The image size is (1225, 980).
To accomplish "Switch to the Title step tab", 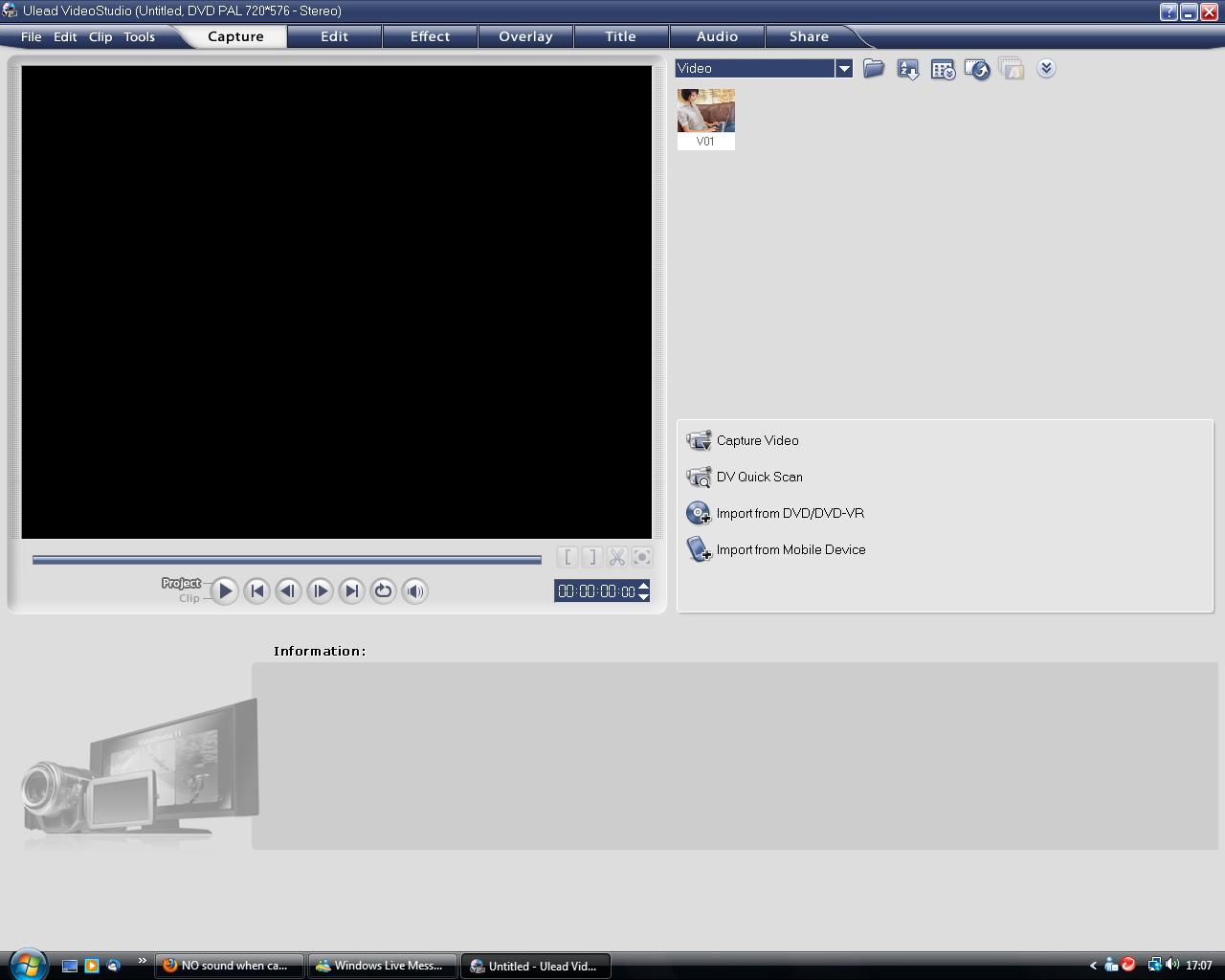I will (x=620, y=36).
